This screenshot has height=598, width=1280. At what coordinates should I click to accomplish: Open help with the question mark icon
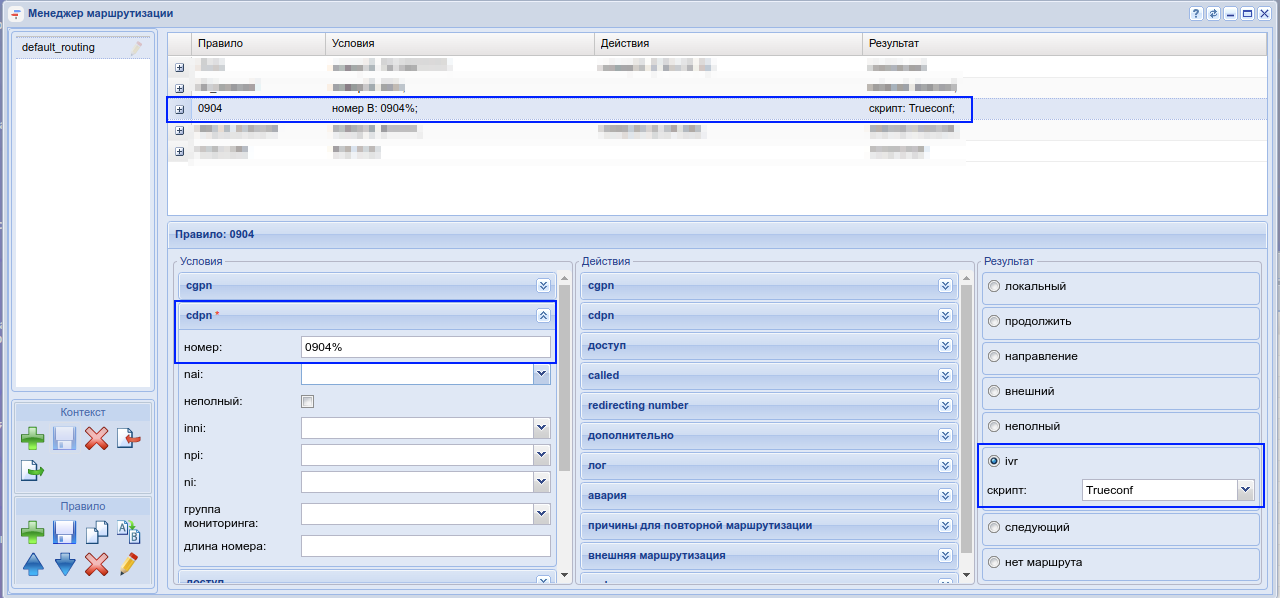(x=1196, y=14)
